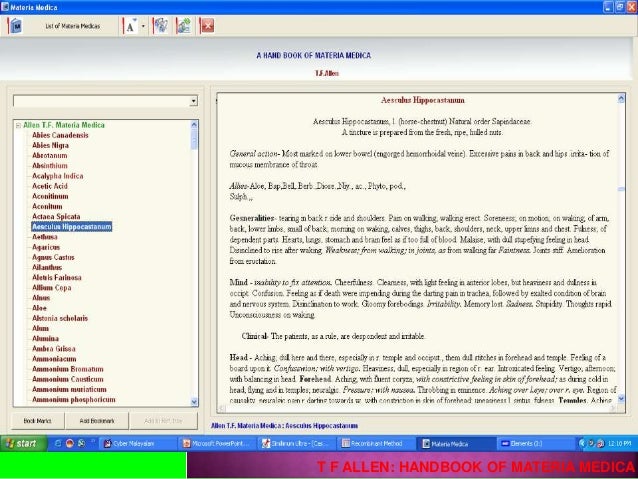Click remedy list scrollbar up arrow
Viewport: 638px width, 479px height.
pyautogui.click(x=194, y=125)
